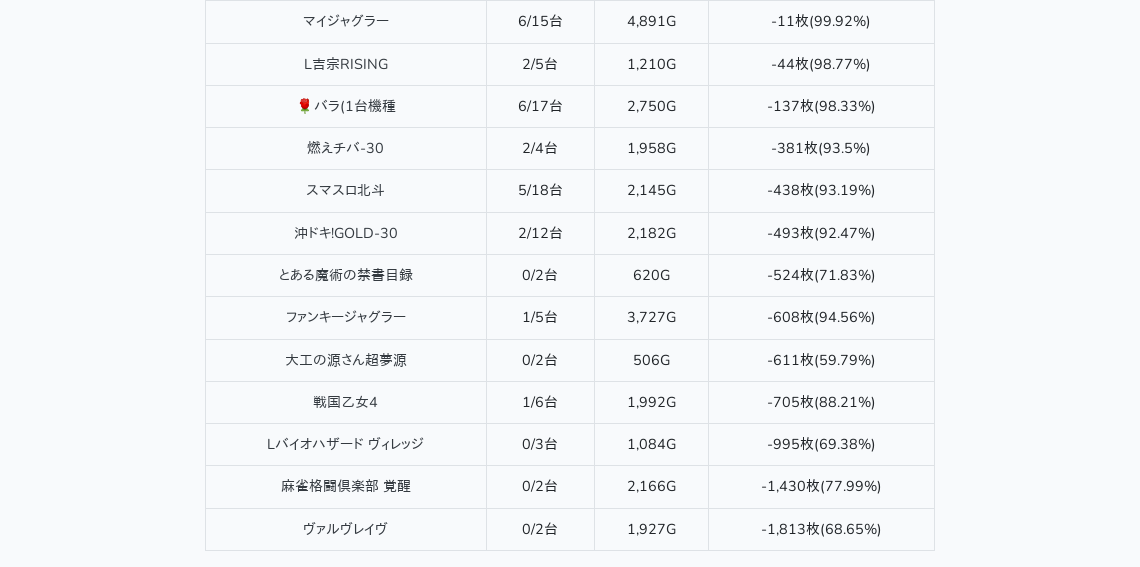Open the マイジャグラー machine entry
This screenshot has height=567, width=1140.
pyautogui.click(x=346, y=21)
